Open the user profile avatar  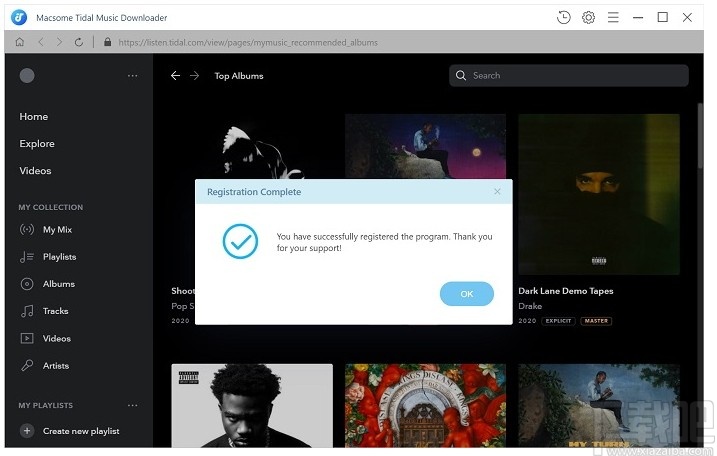coord(27,75)
